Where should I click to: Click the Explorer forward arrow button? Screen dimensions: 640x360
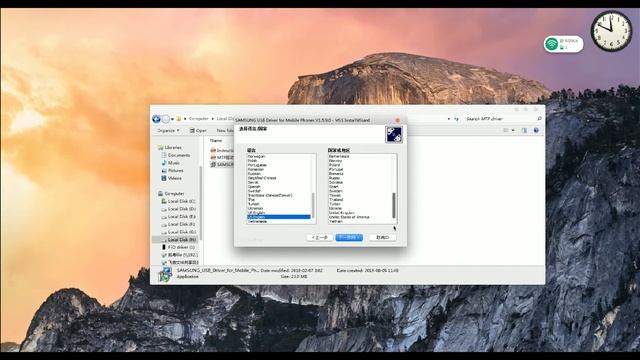tap(165, 119)
